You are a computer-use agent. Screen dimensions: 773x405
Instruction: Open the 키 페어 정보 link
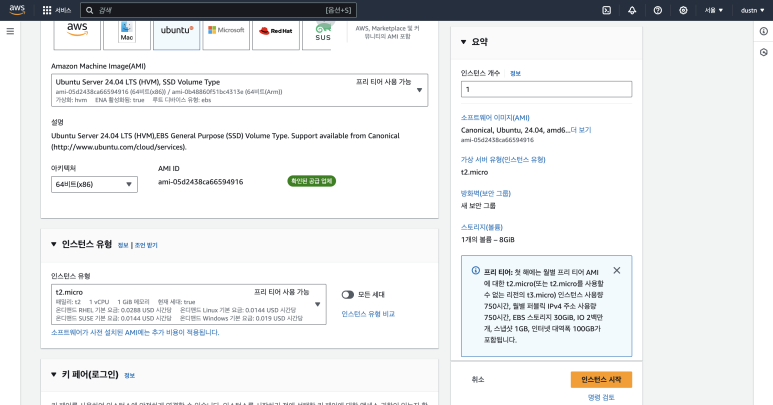129,375
